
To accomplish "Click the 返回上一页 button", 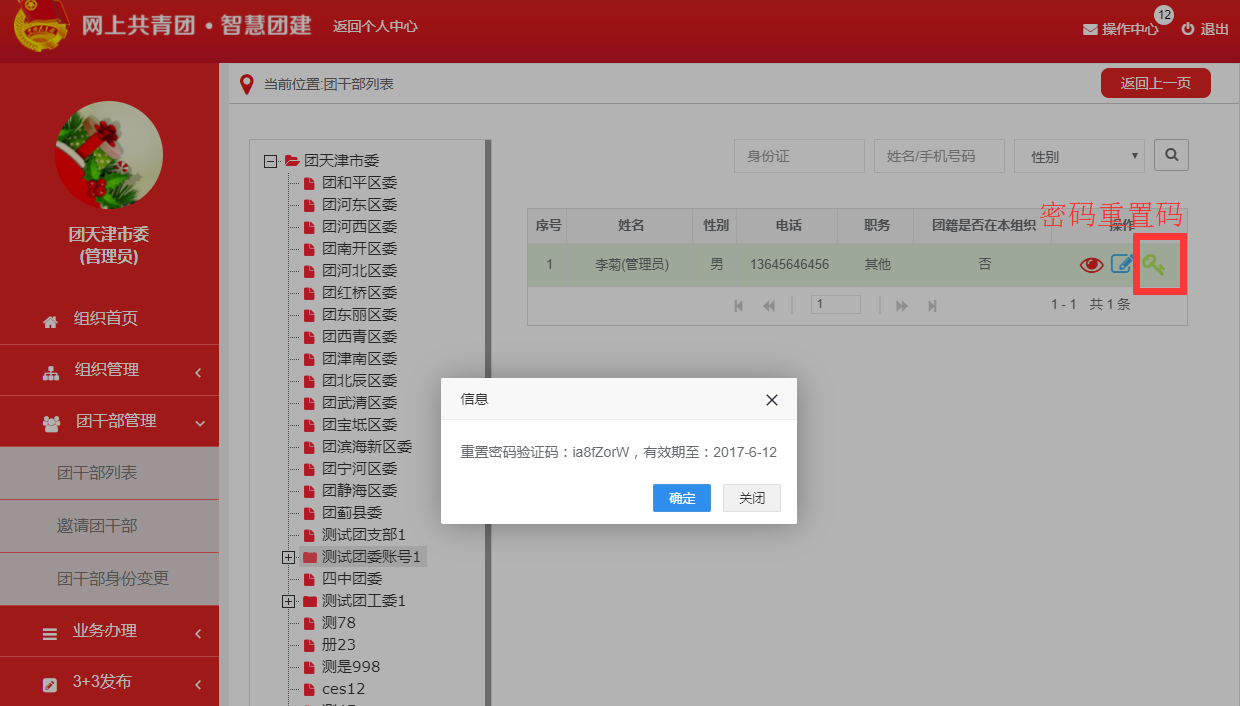I will (x=1156, y=84).
